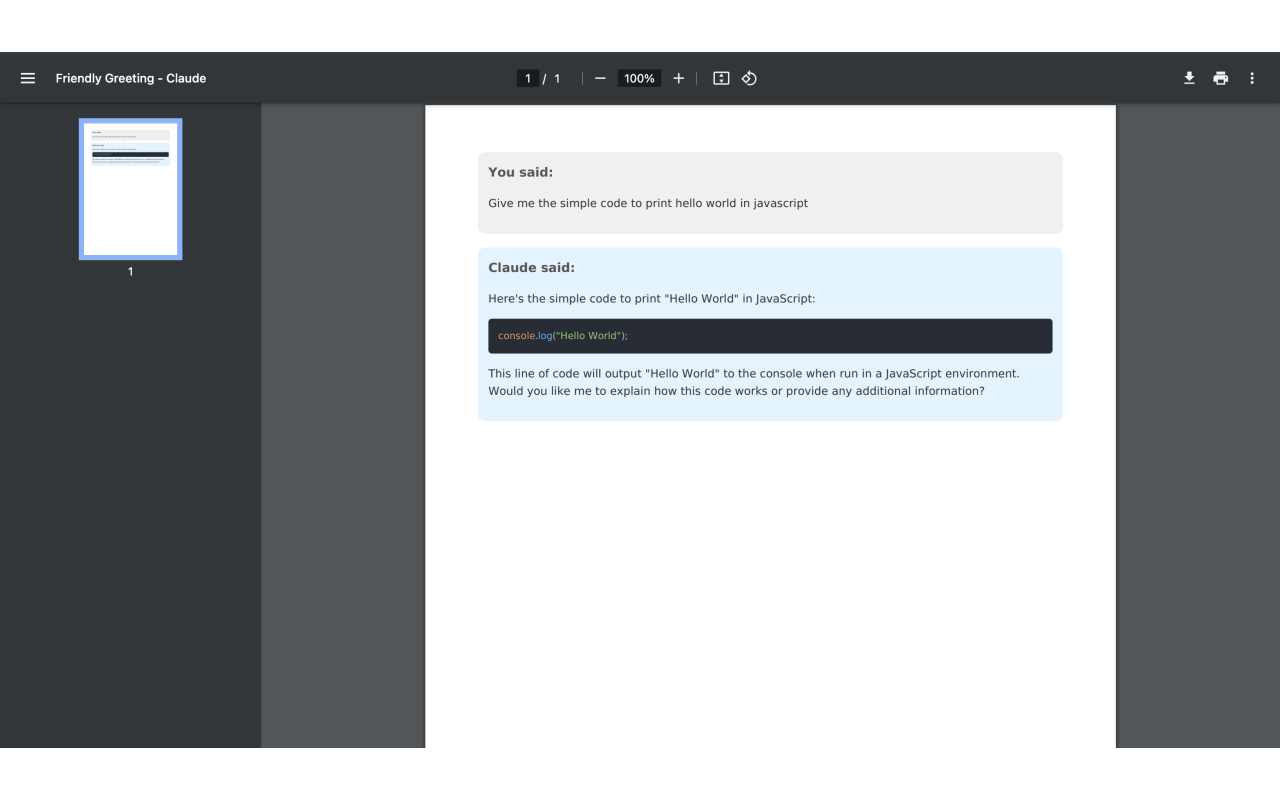The width and height of the screenshot is (1280, 800).
Task: Click the document title 'Friendly Greeting - Claude'
Action: pyautogui.click(x=131, y=78)
